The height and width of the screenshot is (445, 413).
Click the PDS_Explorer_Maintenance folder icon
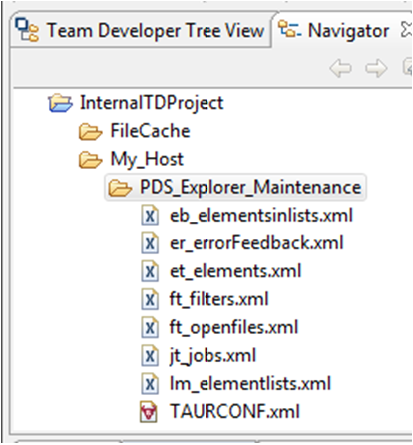(120, 188)
